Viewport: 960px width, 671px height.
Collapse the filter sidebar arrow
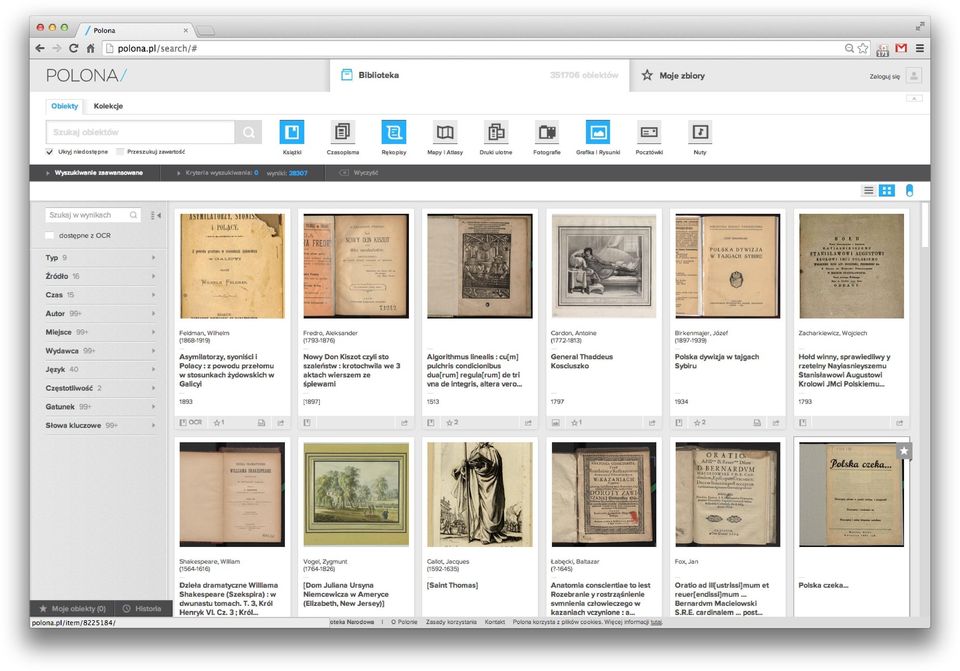[x=156, y=215]
